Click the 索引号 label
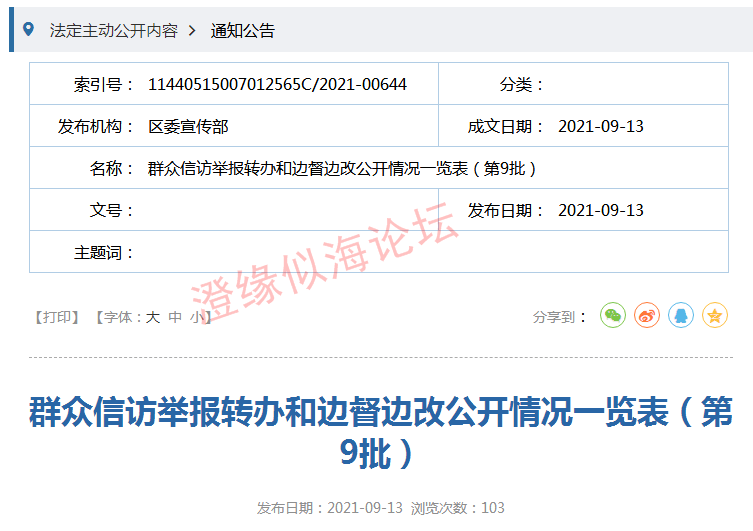This screenshot has width=753, height=531. [x=103, y=84]
